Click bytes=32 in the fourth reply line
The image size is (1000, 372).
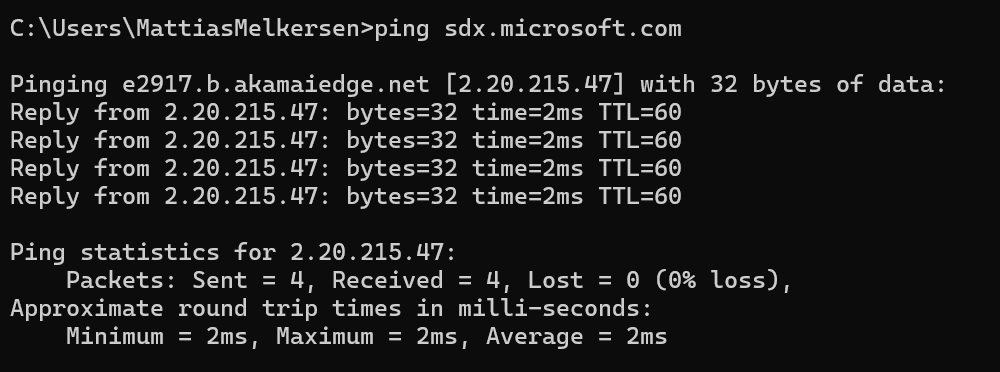coord(402,197)
